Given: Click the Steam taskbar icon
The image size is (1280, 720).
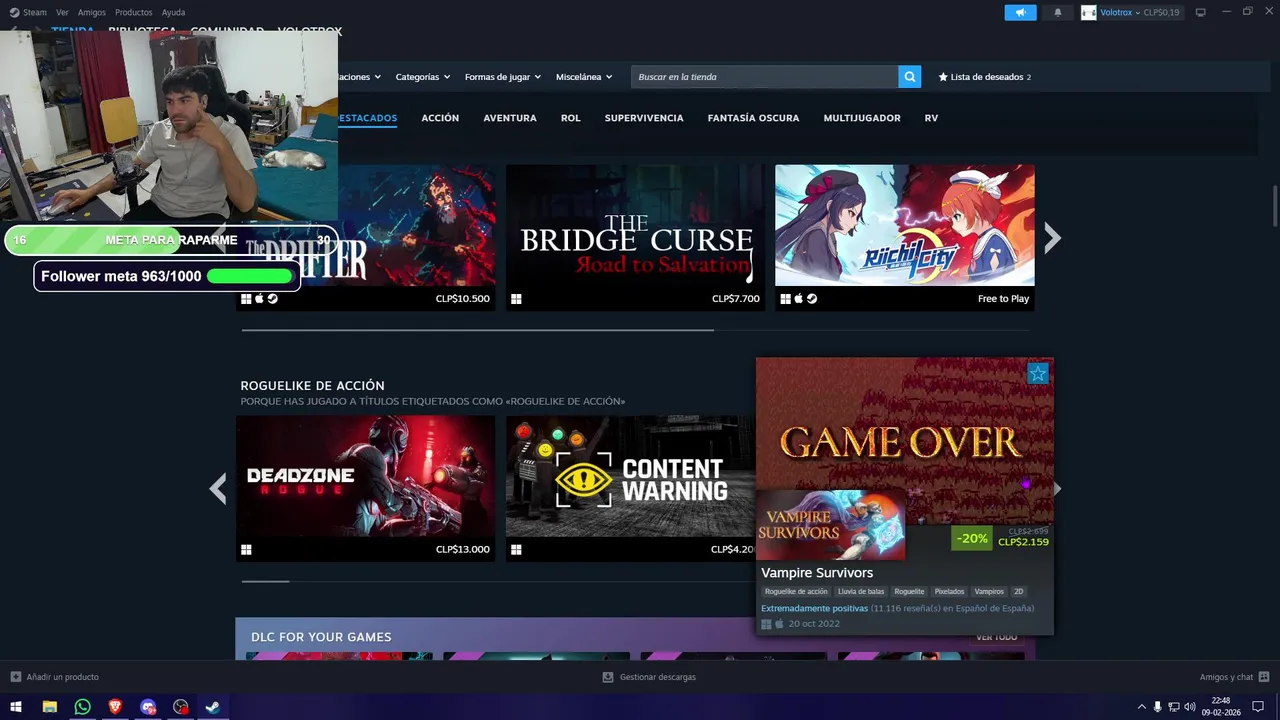Looking at the screenshot, I should coord(213,707).
